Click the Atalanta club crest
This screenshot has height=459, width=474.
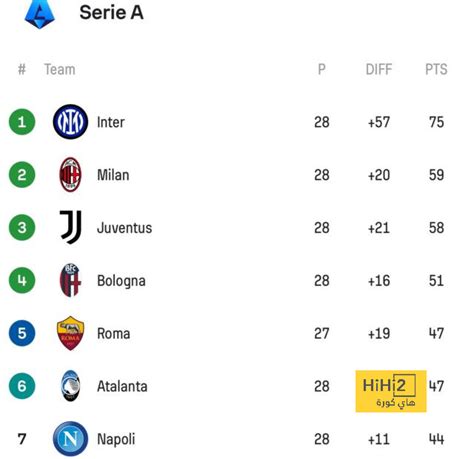click(71, 386)
